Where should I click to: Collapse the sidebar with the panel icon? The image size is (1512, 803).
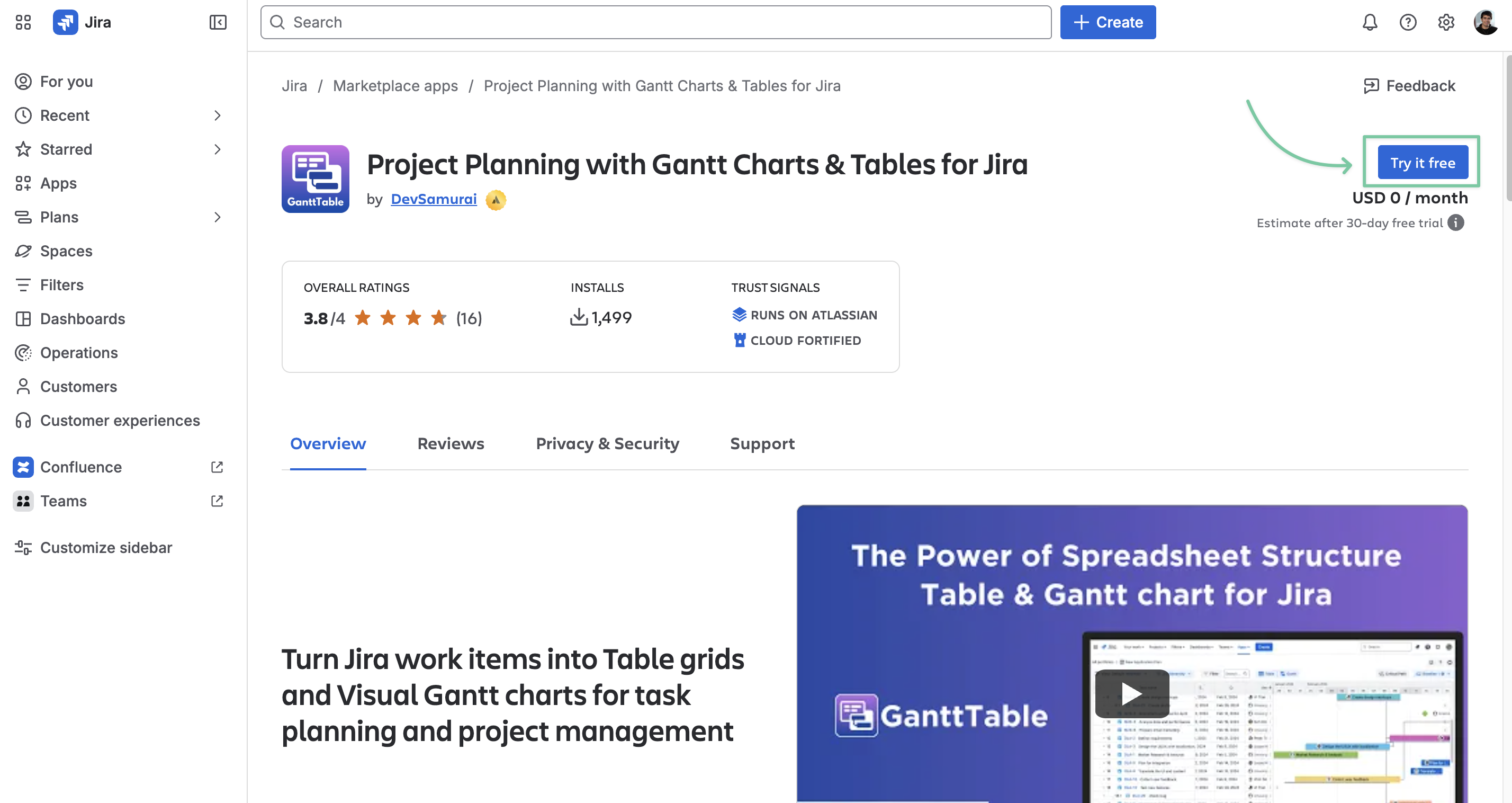click(218, 22)
